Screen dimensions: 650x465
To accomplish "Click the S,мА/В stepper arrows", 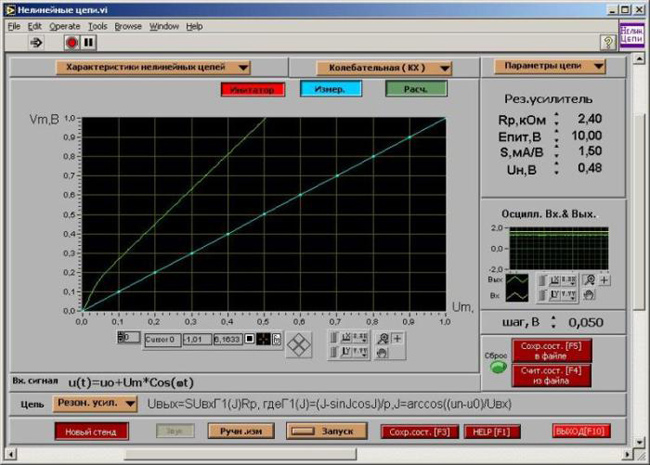I will point(556,152).
